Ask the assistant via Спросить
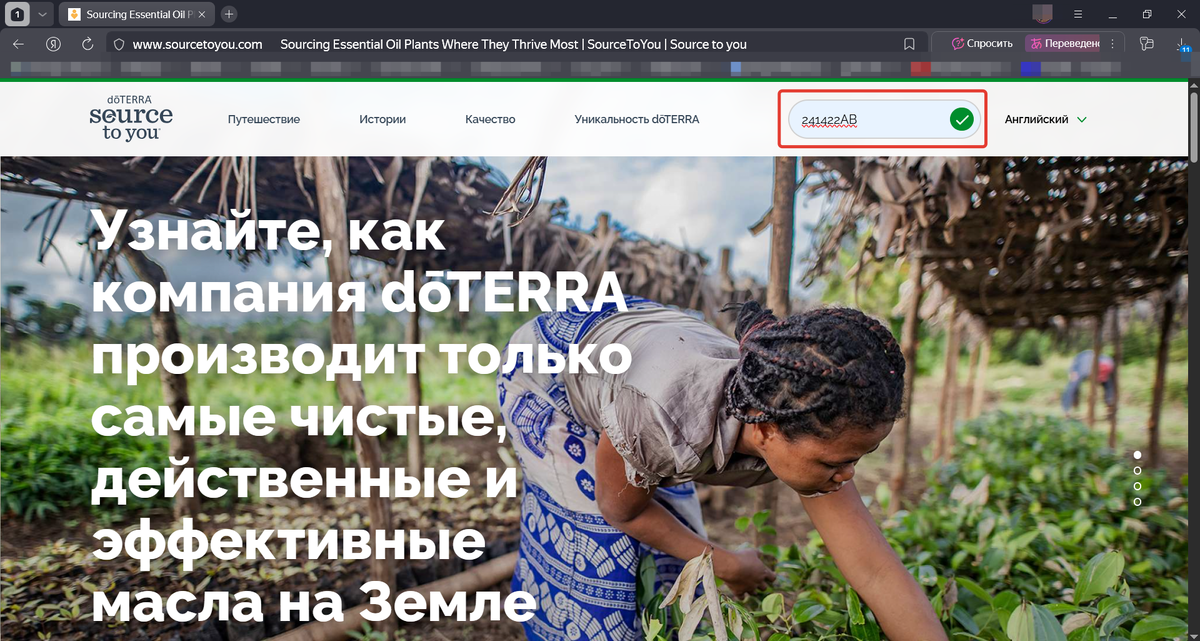1200x641 pixels. [982, 44]
